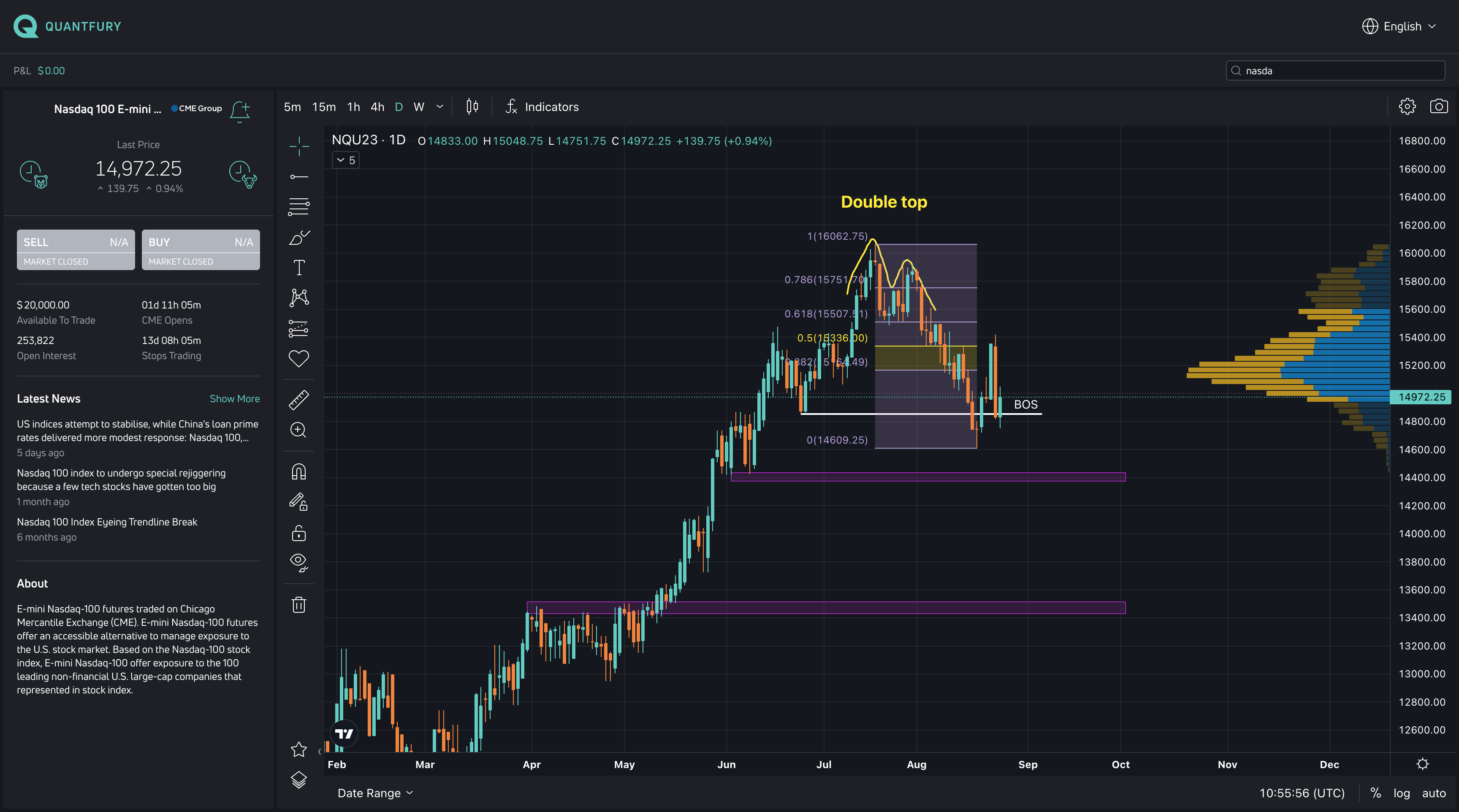Screen dimensions: 1459x812
Task: Add a price alert with the bell icon
Action: point(240,111)
